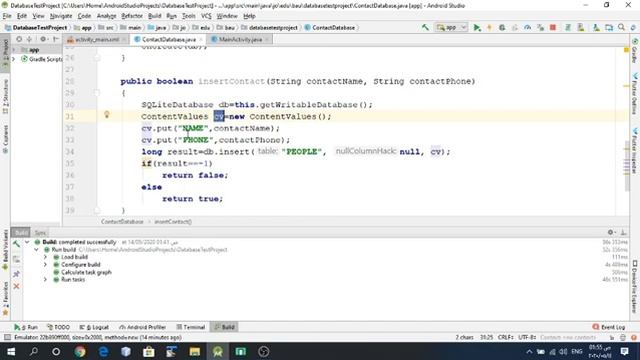Screen dimensions: 640x360
Task: Open Search Everywhere magnifier in toolbar
Action: 621,27
